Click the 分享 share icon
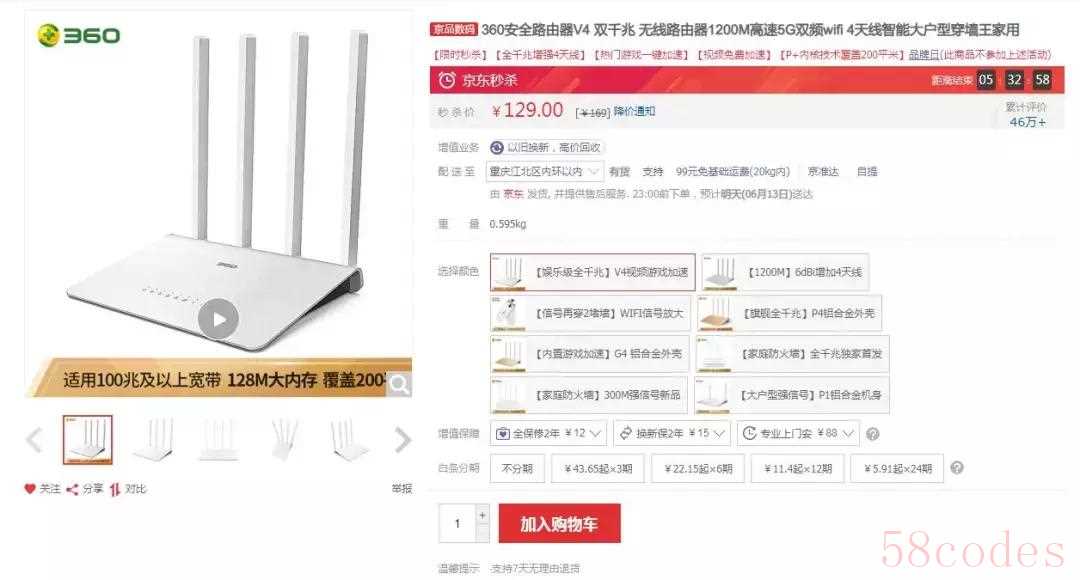The width and height of the screenshot is (1080, 580). (72, 489)
